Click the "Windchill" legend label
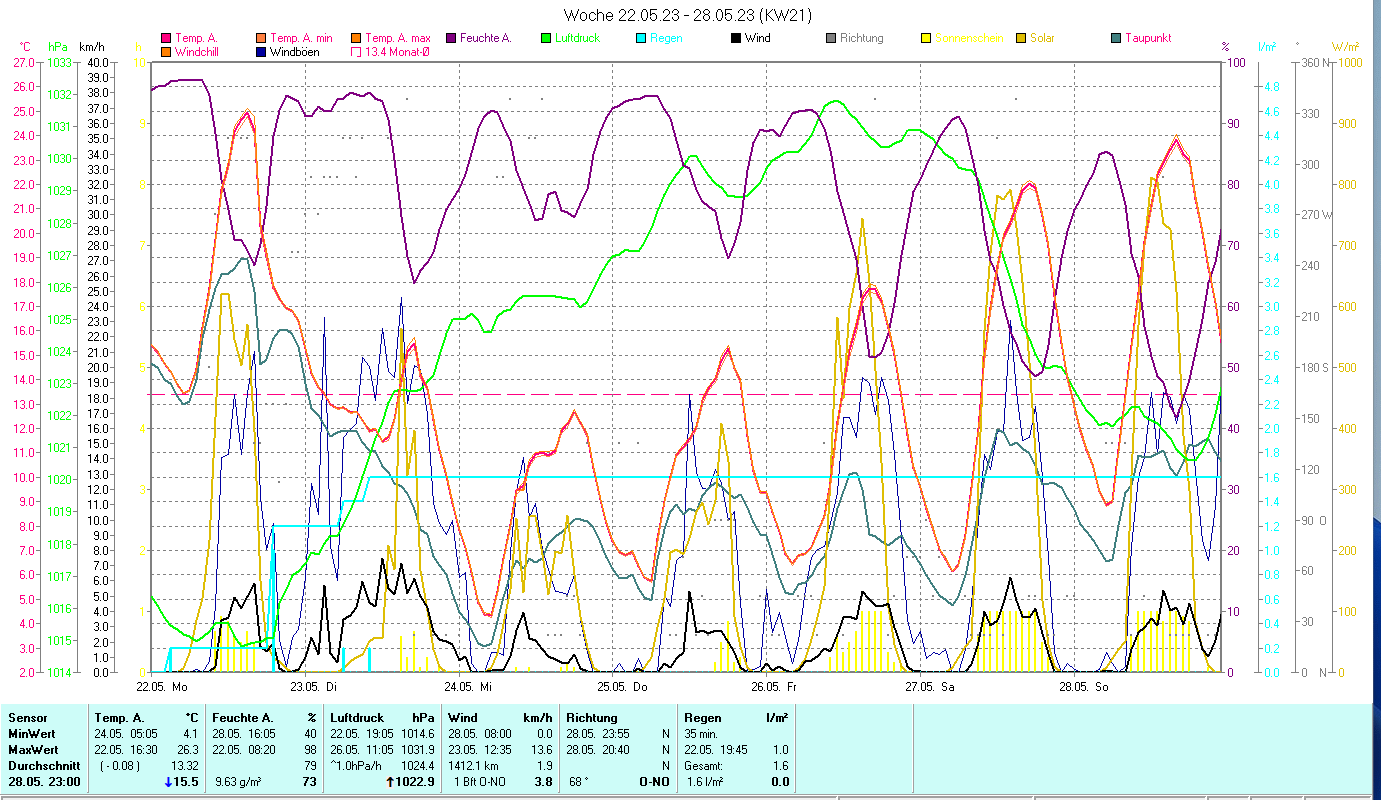1381x800 pixels. tap(197, 51)
